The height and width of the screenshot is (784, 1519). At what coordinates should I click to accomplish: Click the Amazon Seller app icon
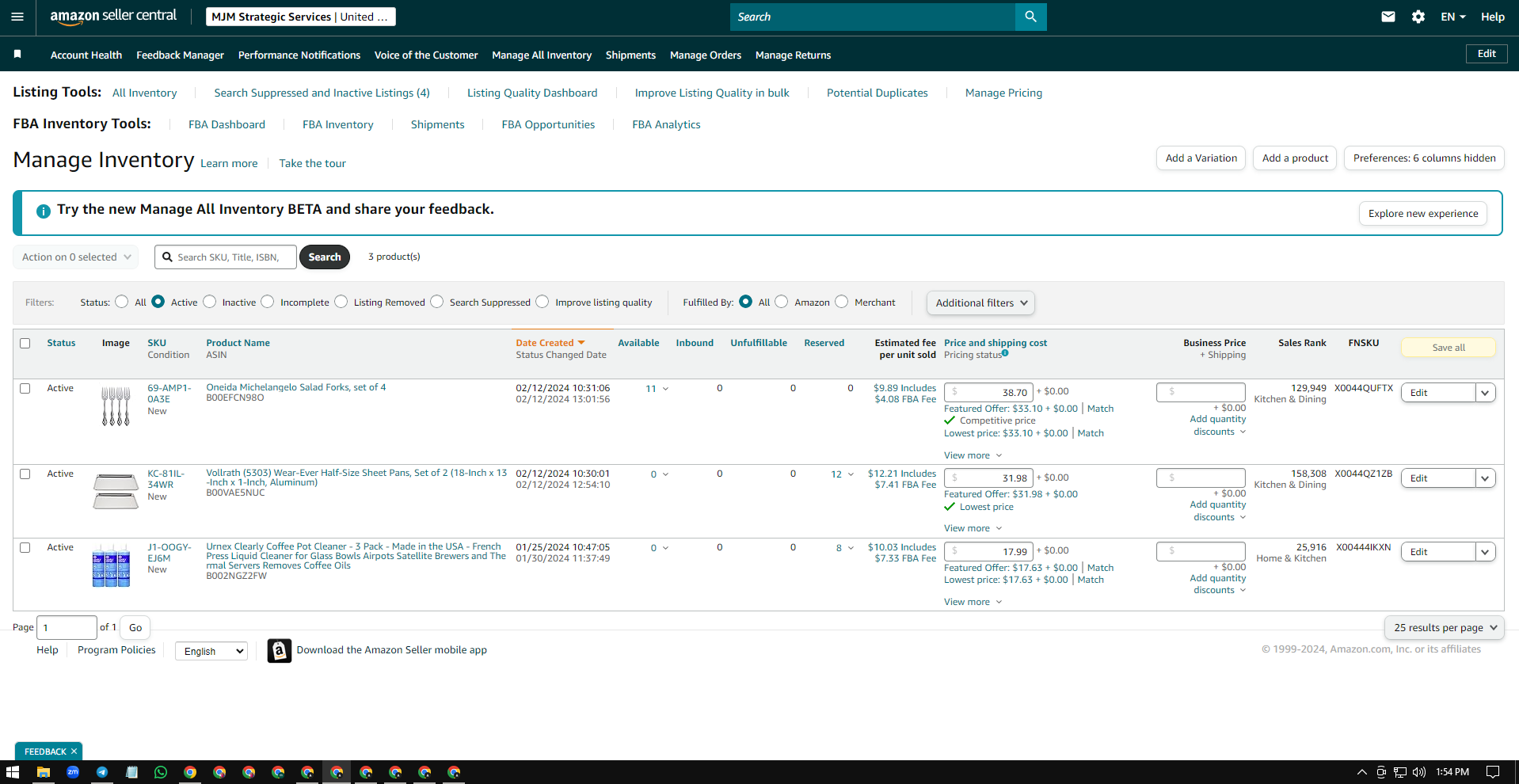(x=279, y=650)
